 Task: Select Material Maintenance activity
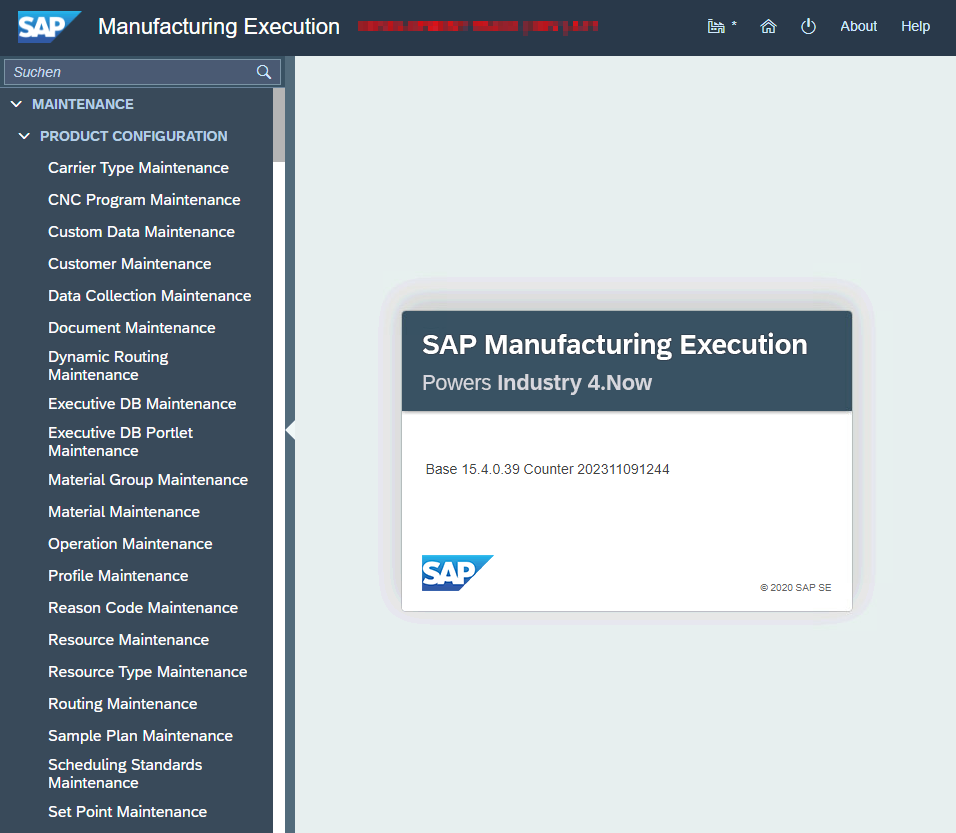[124, 512]
